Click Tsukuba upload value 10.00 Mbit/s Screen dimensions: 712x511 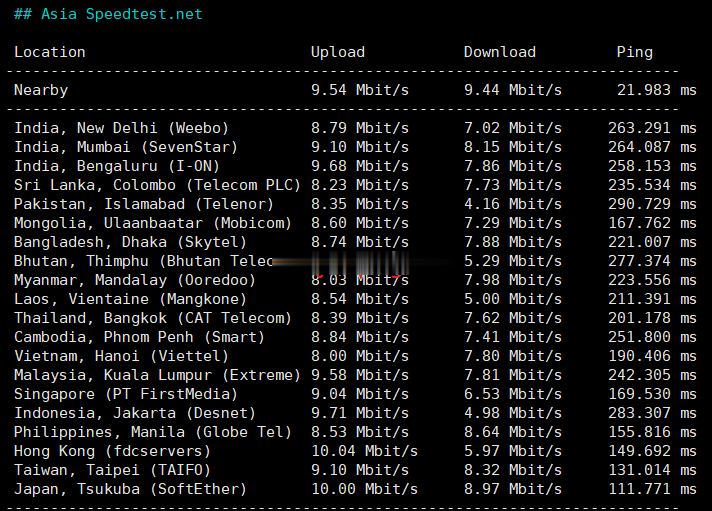coord(364,490)
